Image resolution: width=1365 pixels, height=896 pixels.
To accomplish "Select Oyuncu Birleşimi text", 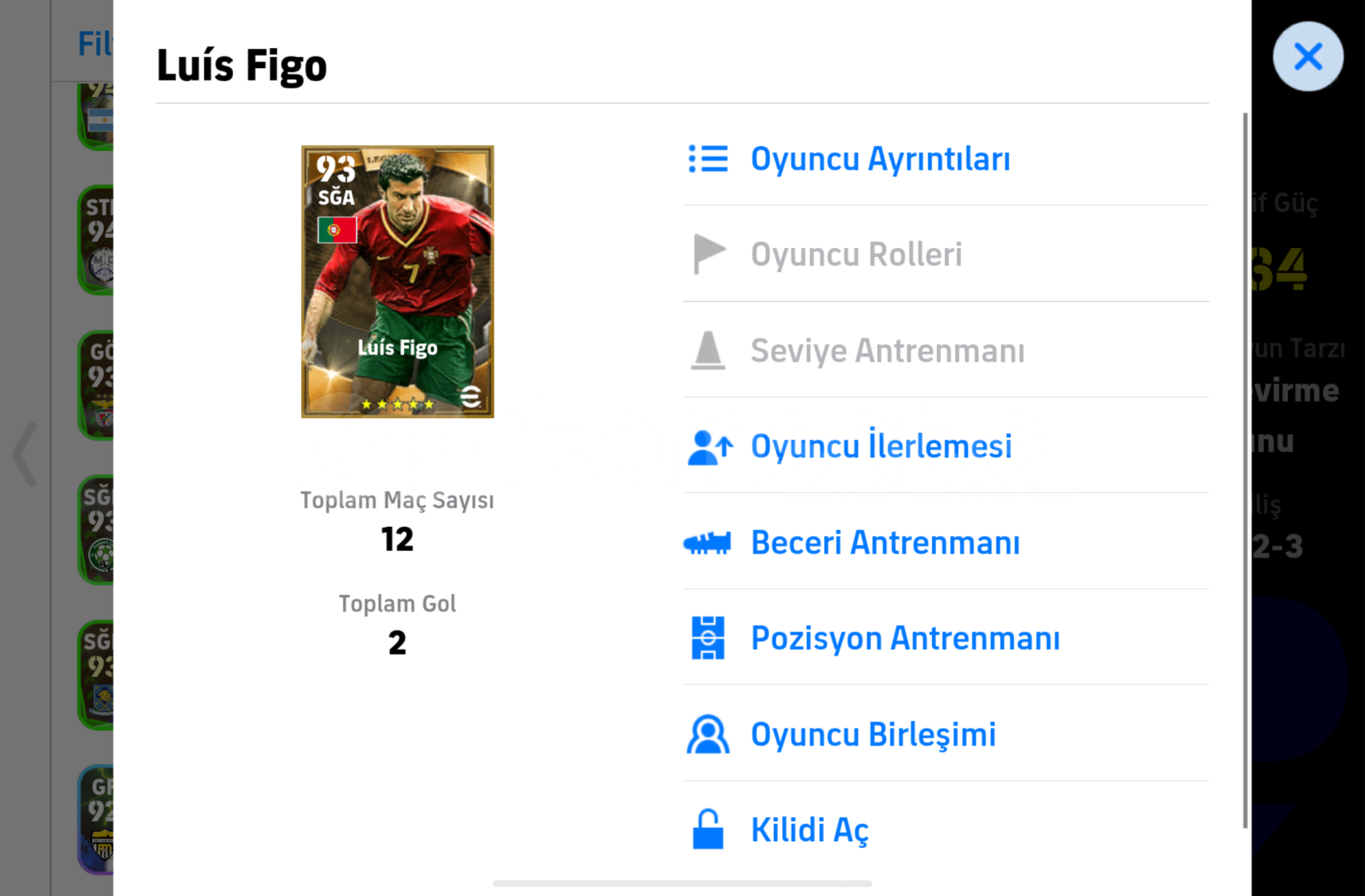I will [873, 734].
